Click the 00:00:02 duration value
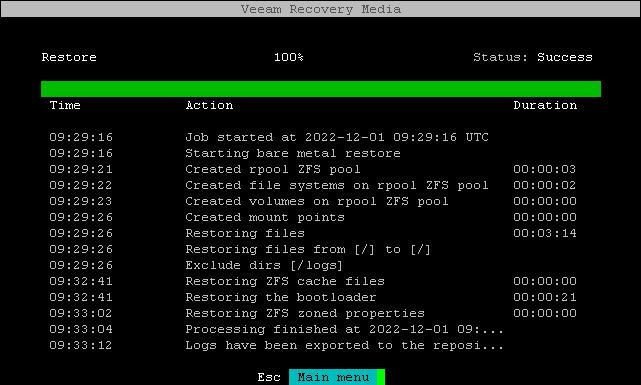This screenshot has height=385, width=641. 545,185
